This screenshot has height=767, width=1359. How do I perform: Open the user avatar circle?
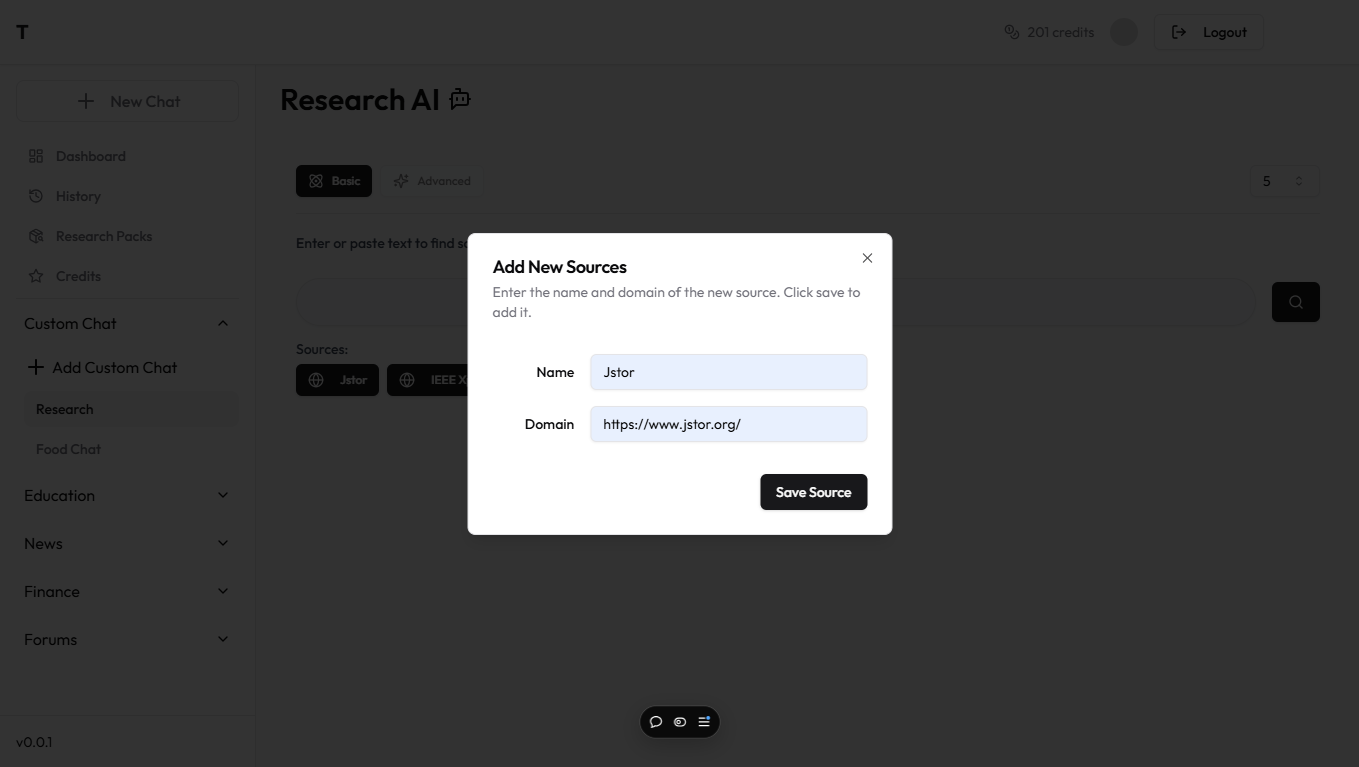pos(1124,32)
